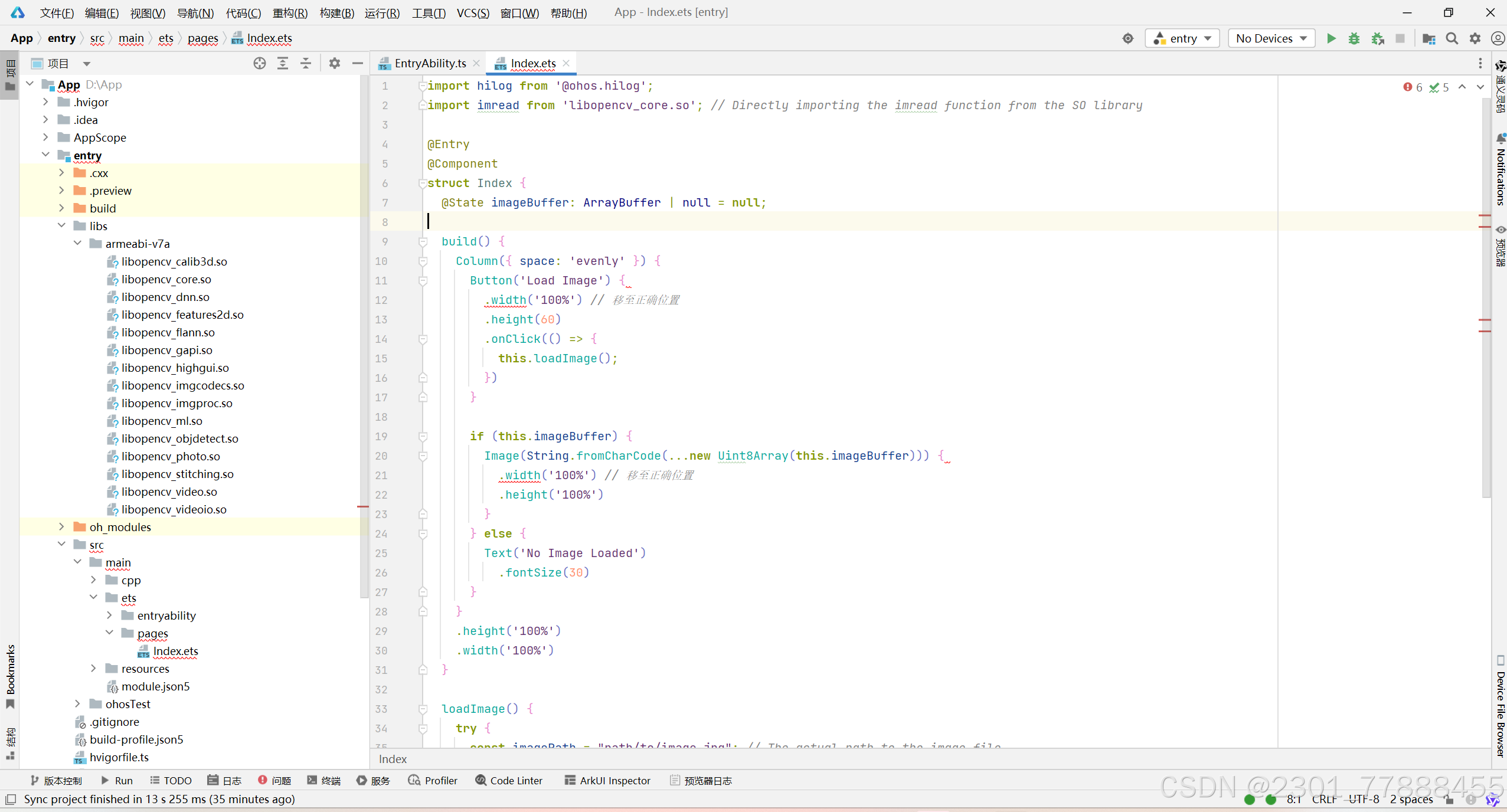1507x812 pixels.
Task: Click the Debug entry bug icon
Action: (1354, 38)
